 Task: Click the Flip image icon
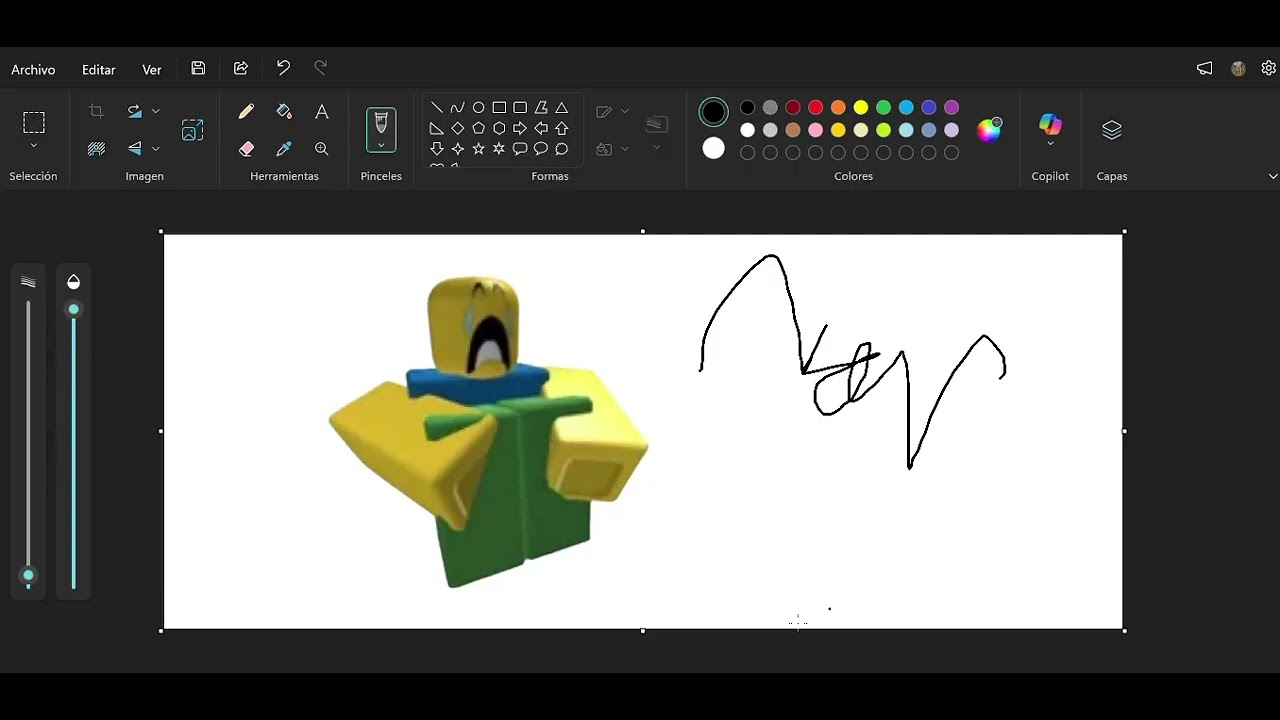[x=135, y=148]
